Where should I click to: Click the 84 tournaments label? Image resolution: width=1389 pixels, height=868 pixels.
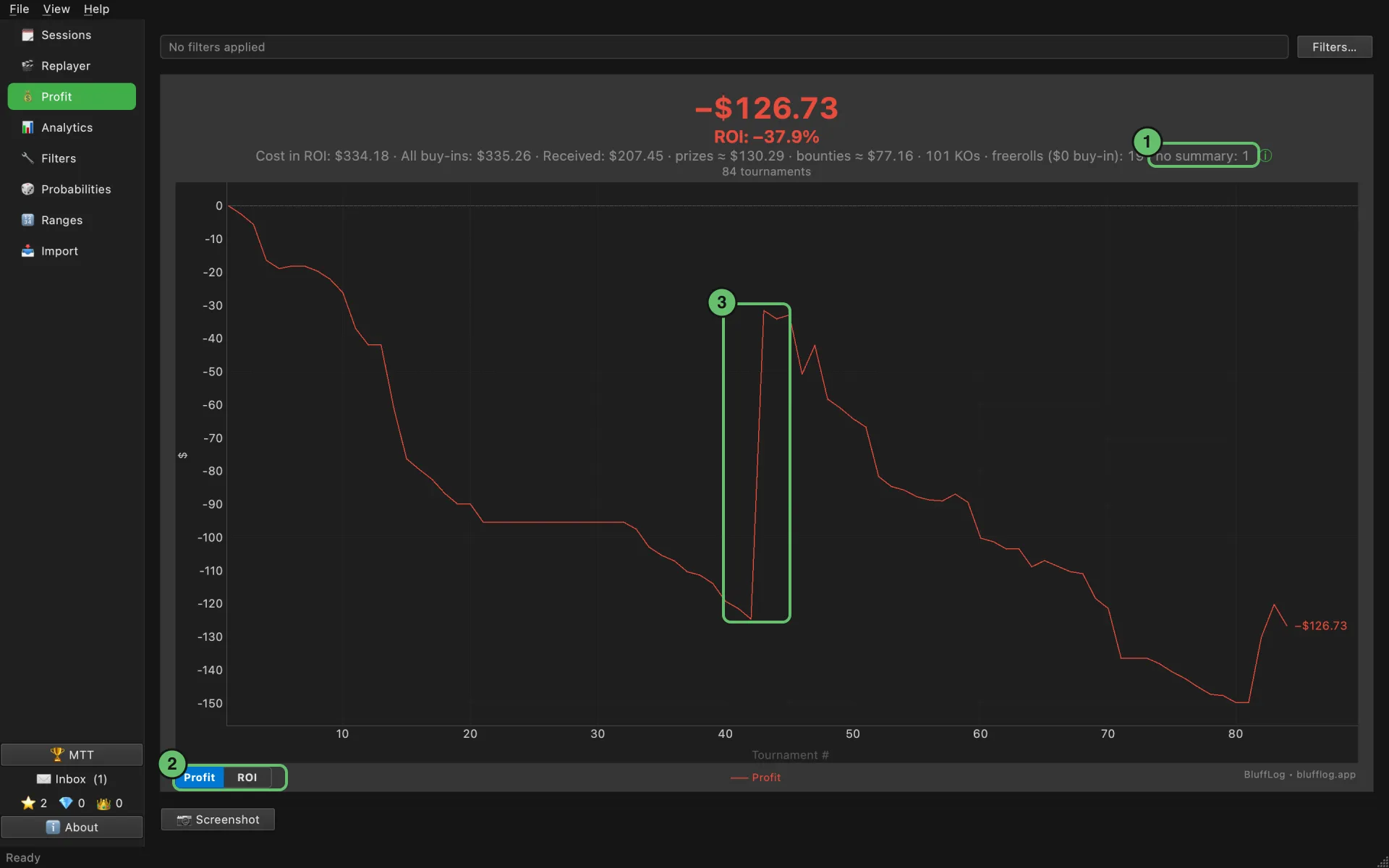(x=766, y=171)
